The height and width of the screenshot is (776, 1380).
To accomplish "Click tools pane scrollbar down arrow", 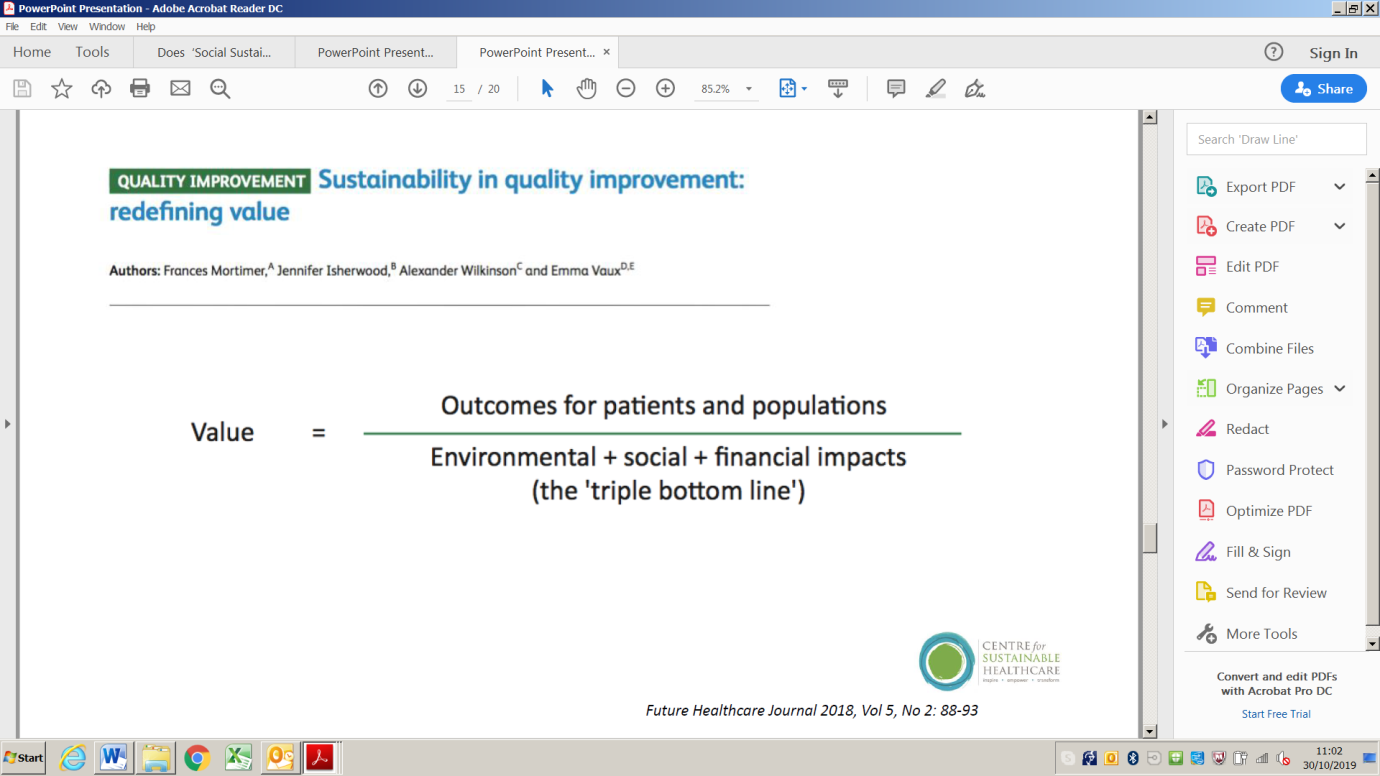I will tap(1373, 644).
